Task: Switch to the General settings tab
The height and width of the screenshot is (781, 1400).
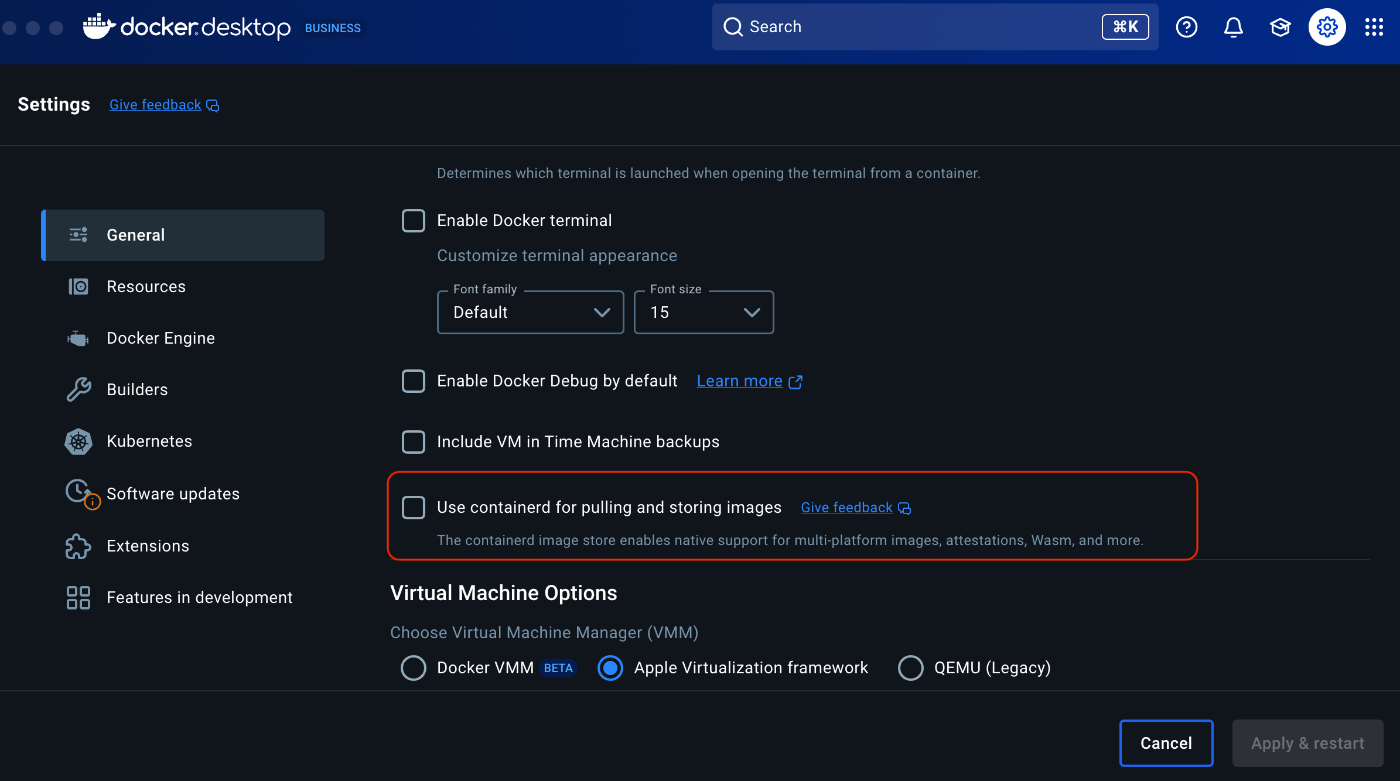Action: click(183, 235)
